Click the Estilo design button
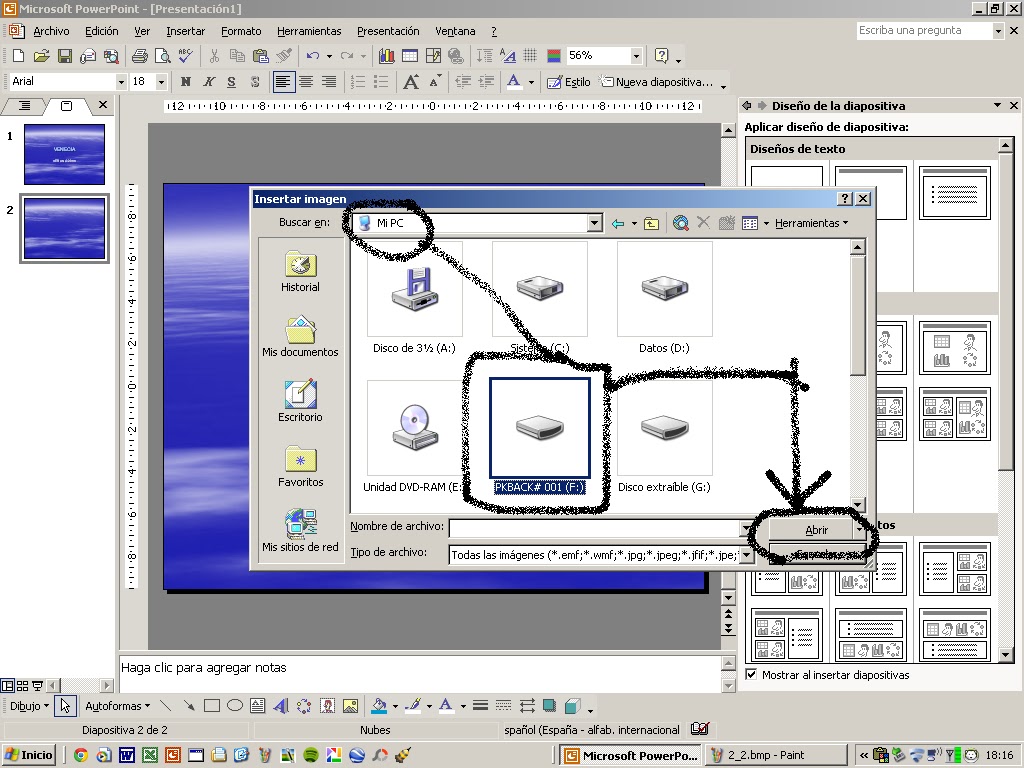The image size is (1024, 768). pyautogui.click(x=569, y=82)
